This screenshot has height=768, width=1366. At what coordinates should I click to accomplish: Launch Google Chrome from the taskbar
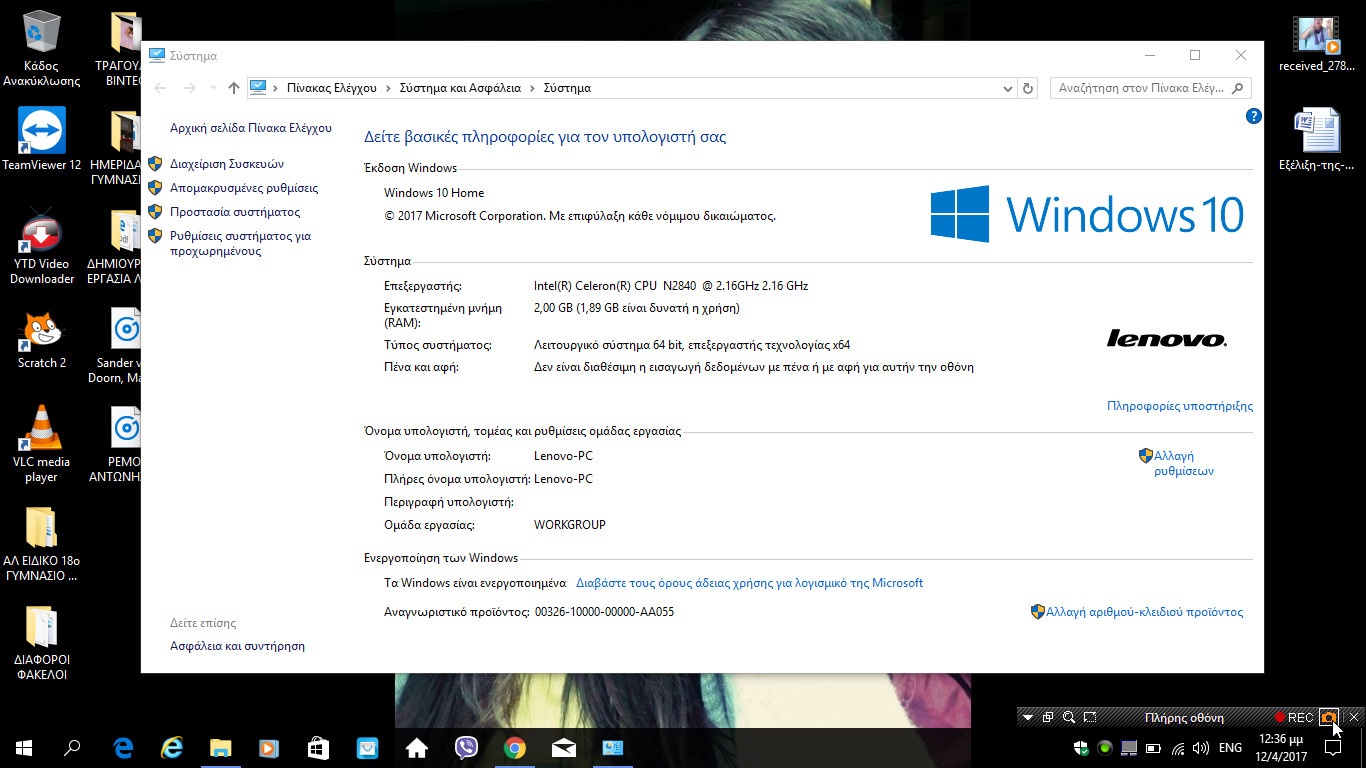515,747
